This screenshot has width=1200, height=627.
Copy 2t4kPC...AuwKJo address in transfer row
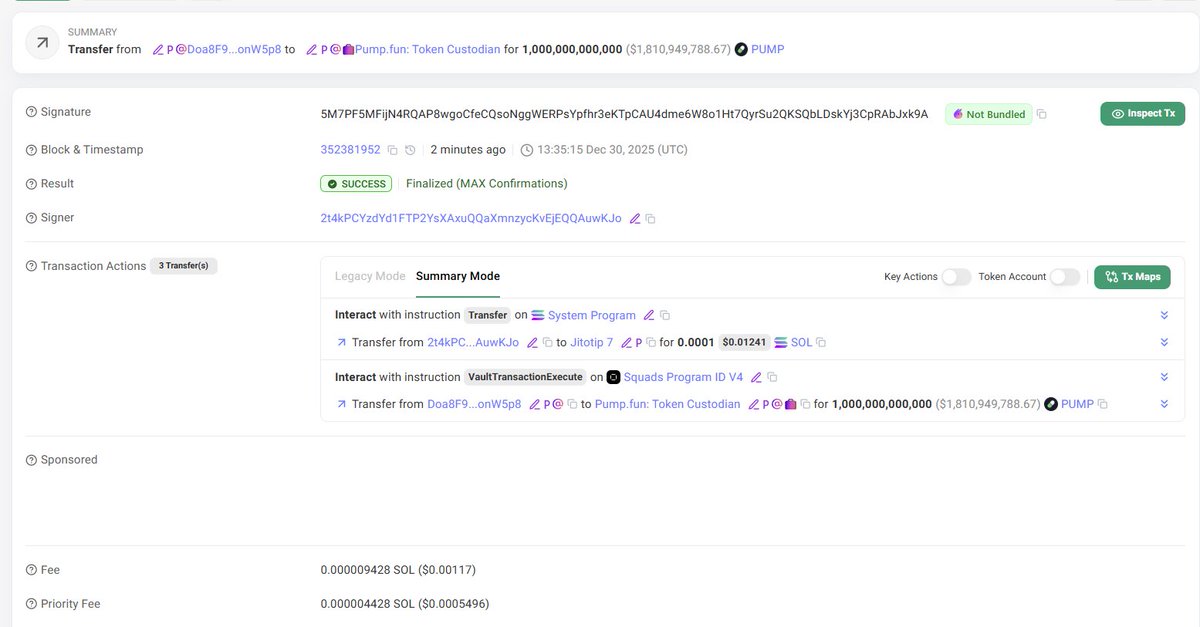[x=547, y=342]
